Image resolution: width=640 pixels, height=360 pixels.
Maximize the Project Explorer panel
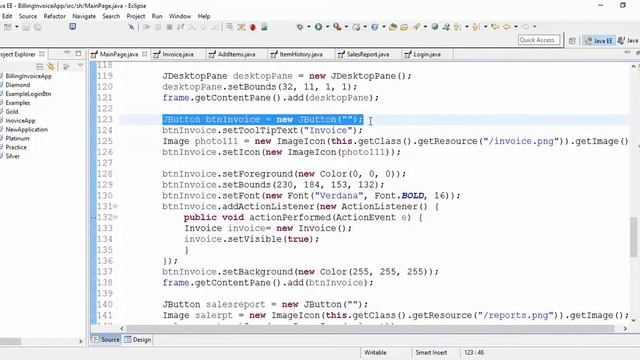pos(78,53)
